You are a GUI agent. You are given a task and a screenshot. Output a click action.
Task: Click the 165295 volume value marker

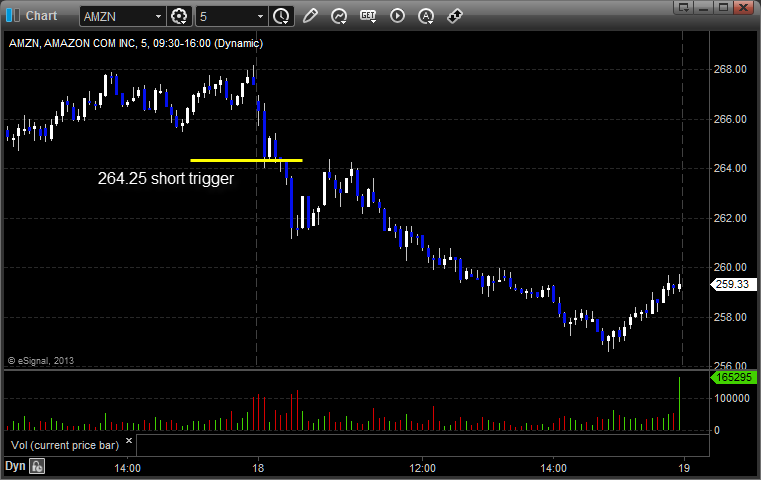click(x=734, y=377)
